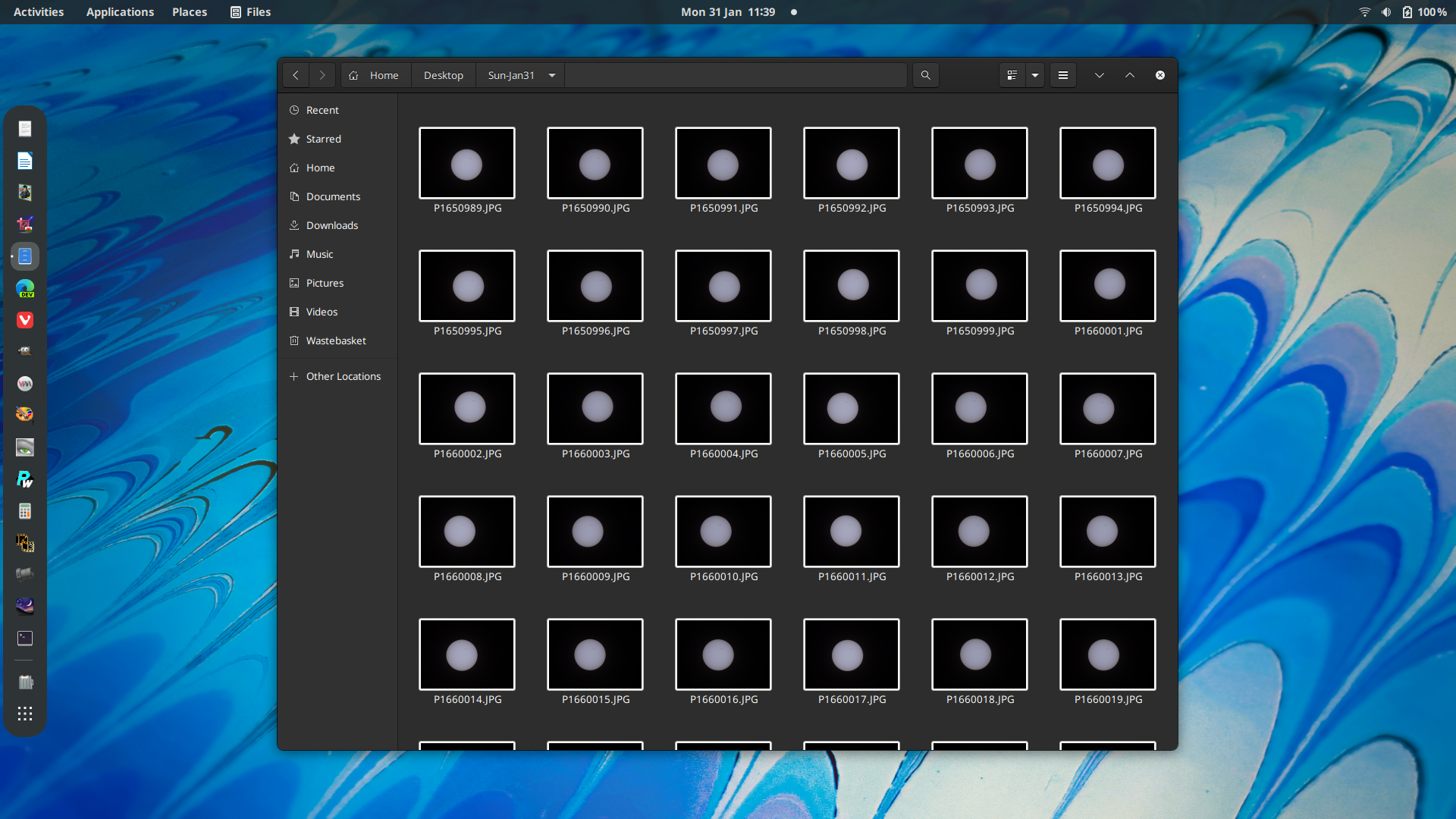This screenshot has width=1456, height=819.
Task: Open Applications menu in top bar
Action: pos(120,12)
